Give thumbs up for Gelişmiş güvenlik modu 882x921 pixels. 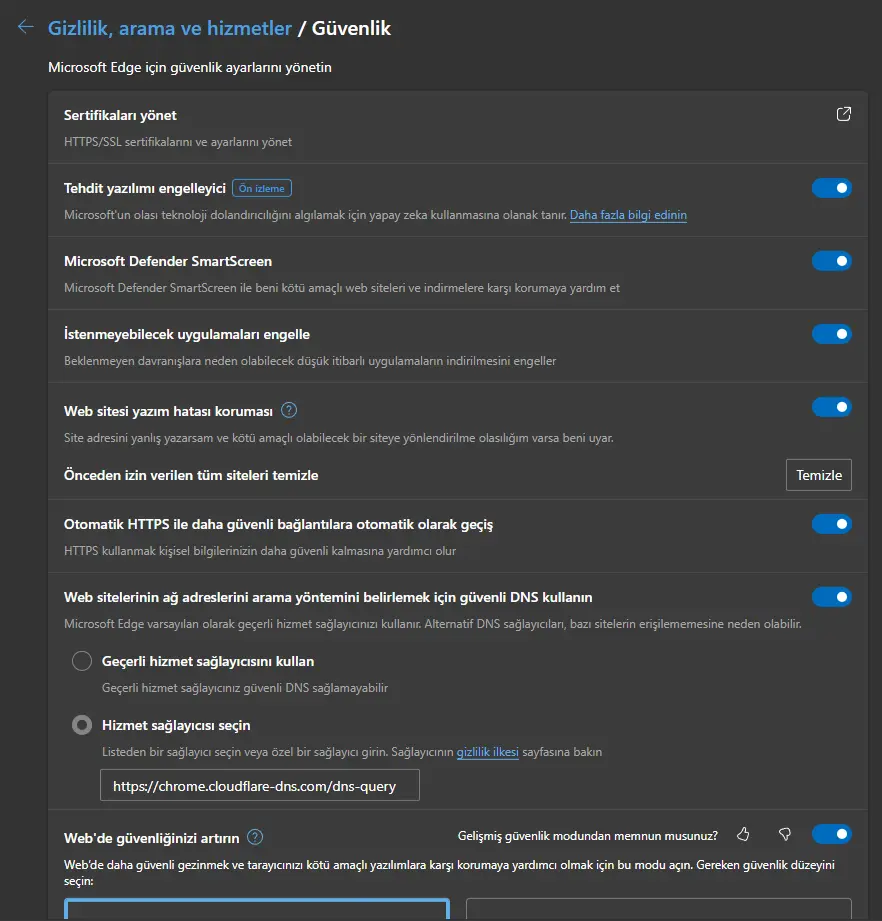743,835
